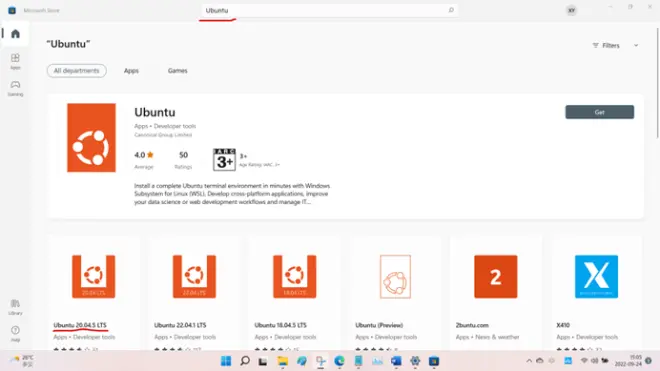Open the Ubuntu (Preview) app icon
This screenshot has width=660, height=371.
point(395,277)
